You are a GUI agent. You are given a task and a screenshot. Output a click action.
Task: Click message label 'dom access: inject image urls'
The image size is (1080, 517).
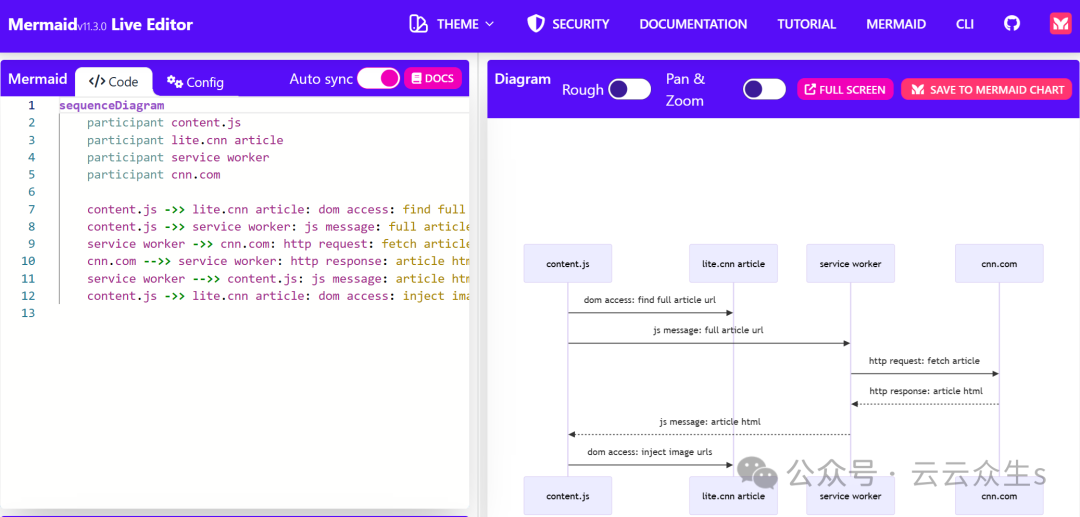click(650, 452)
